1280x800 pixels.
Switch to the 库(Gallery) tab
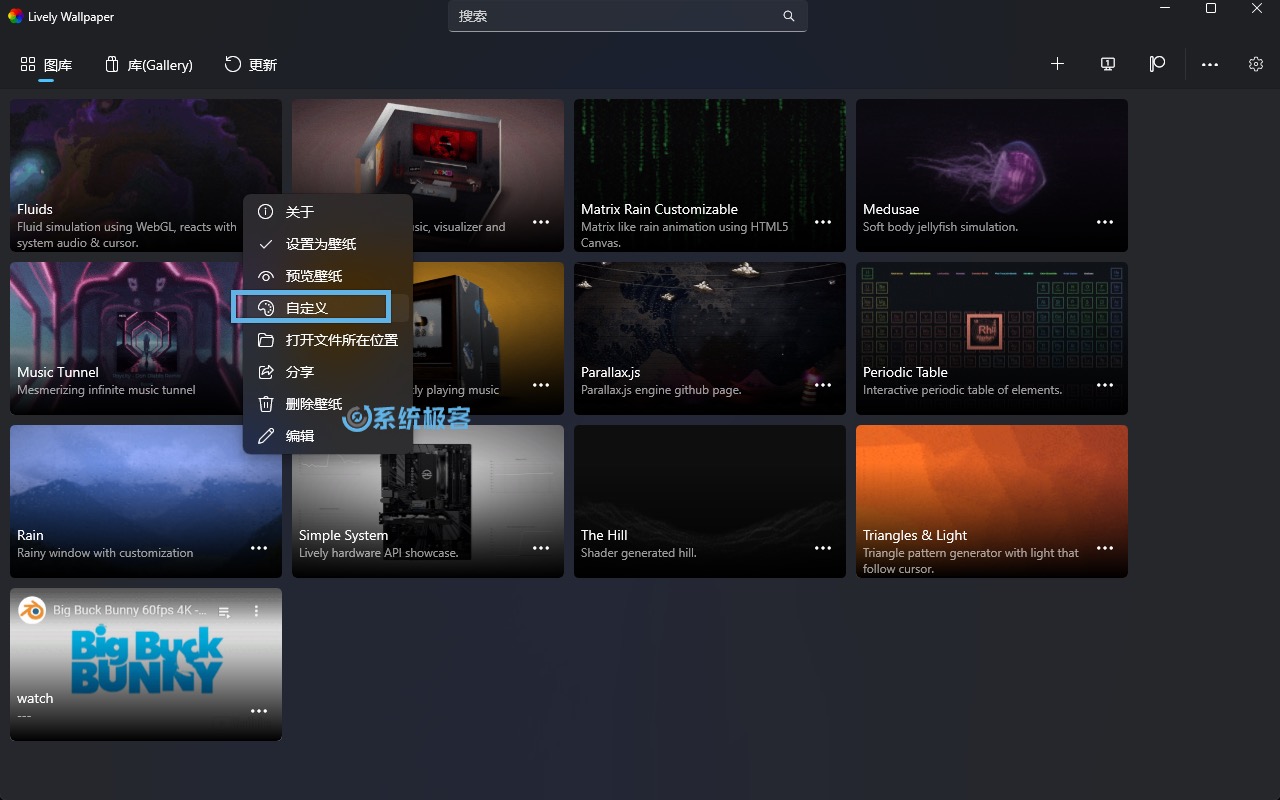148,65
